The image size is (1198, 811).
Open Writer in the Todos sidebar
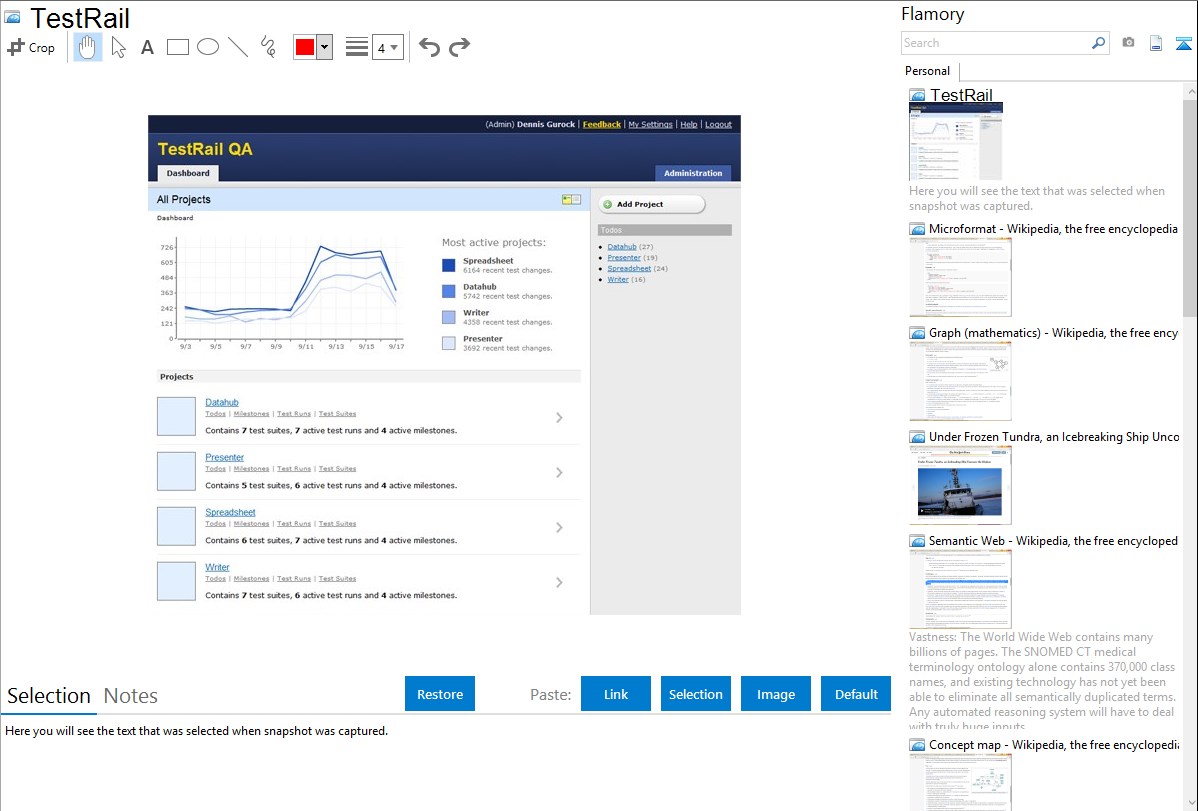[618, 279]
